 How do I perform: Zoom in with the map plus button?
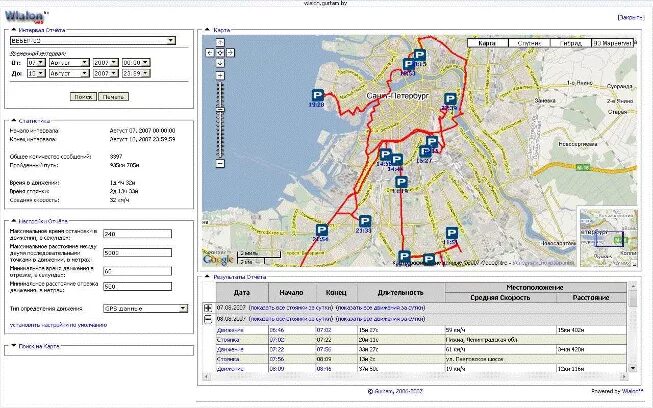click(220, 76)
